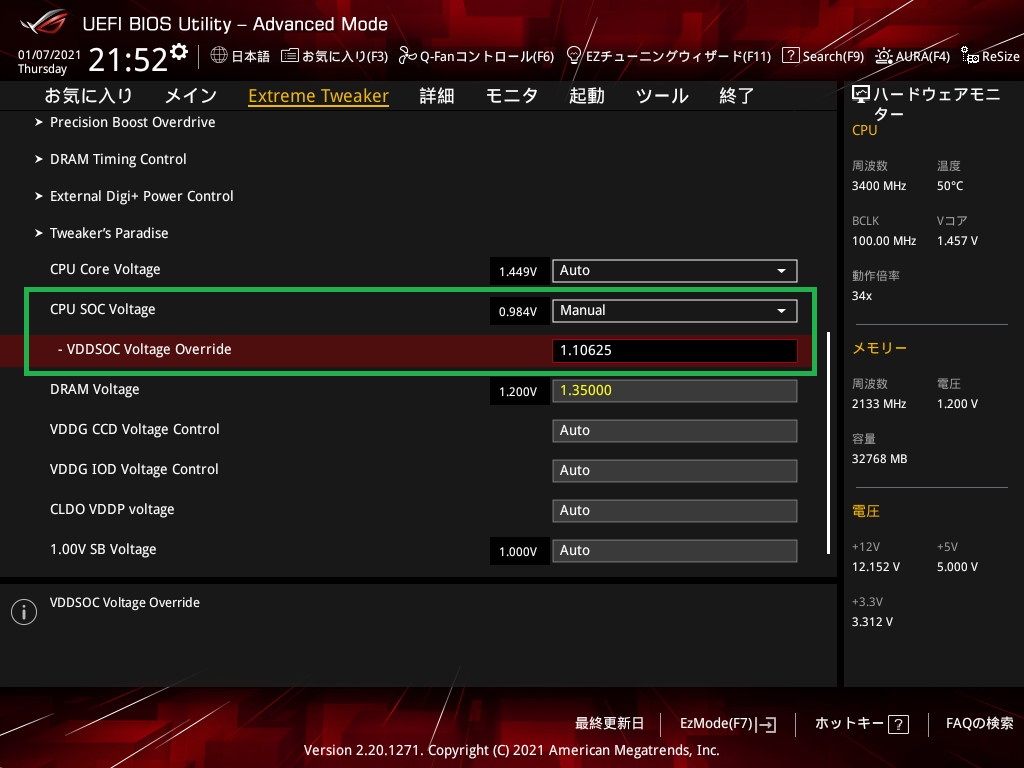This screenshot has height=768, width=1024.
Task: Open the CPU SOC Voltage Manual dropdown
Action: coord(675,310)
